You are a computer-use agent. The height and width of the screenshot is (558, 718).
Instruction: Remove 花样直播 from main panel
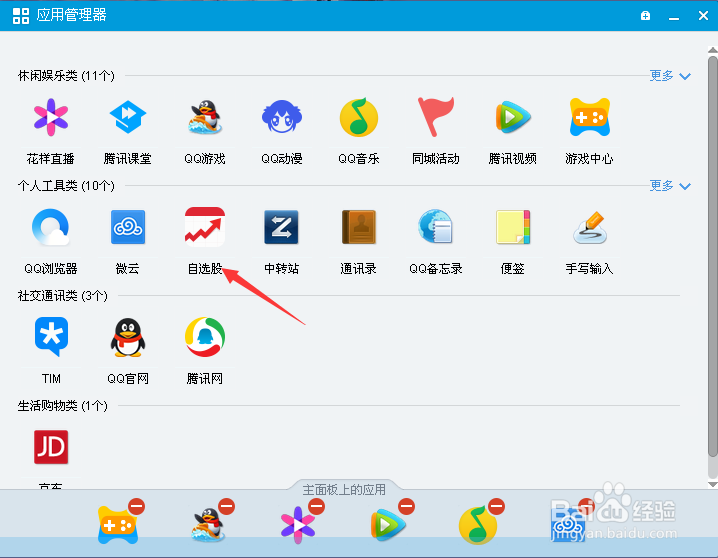316,506
